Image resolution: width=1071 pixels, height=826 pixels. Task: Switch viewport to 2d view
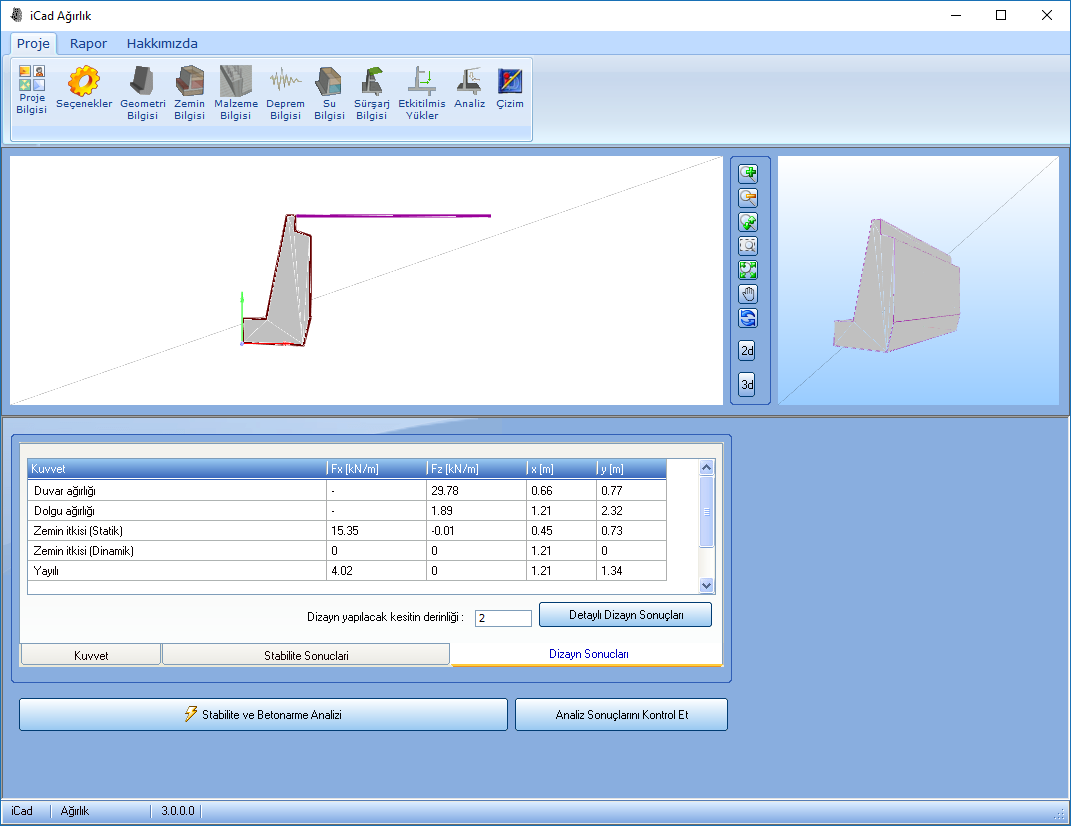747,350
